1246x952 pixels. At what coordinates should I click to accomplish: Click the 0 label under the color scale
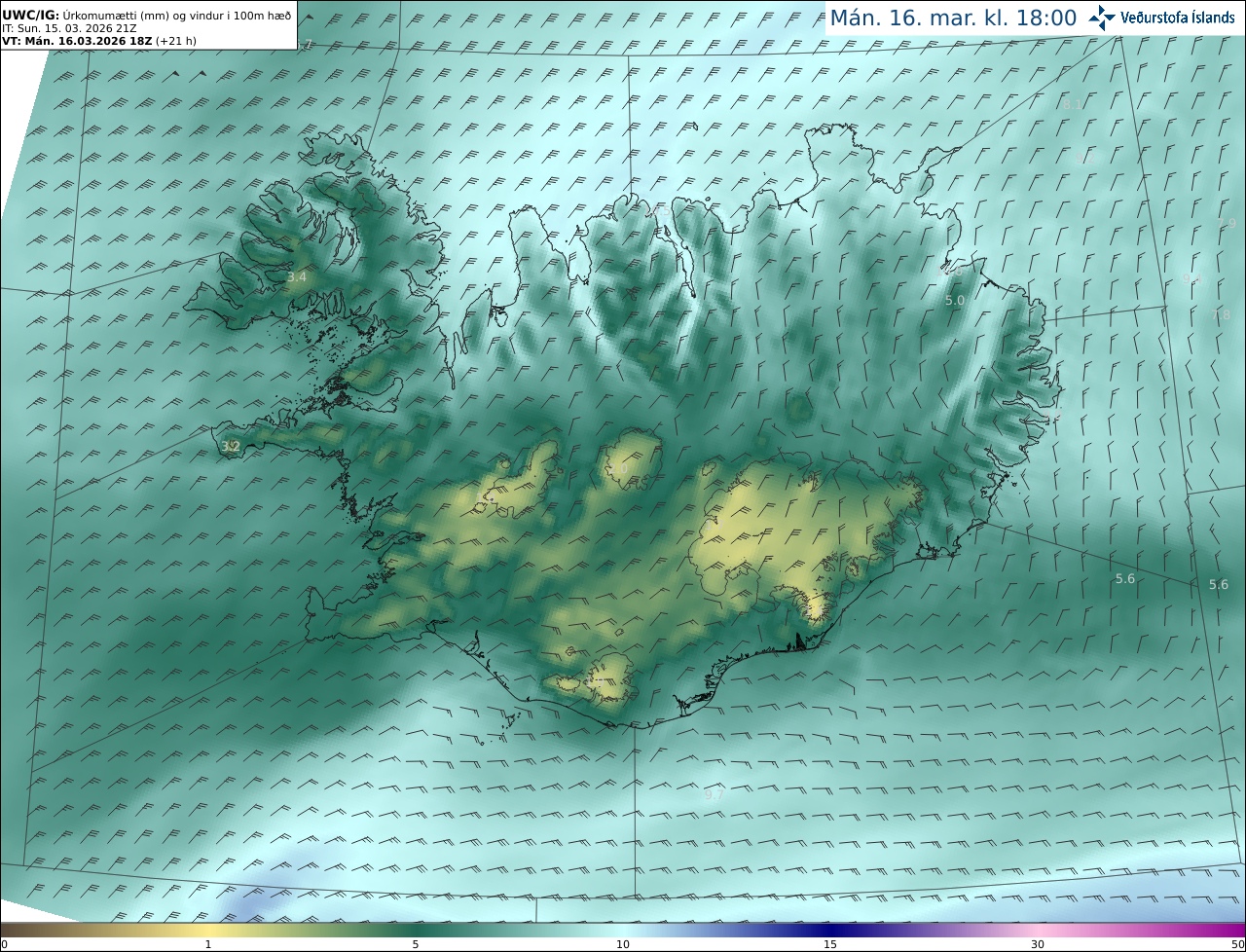4,944
